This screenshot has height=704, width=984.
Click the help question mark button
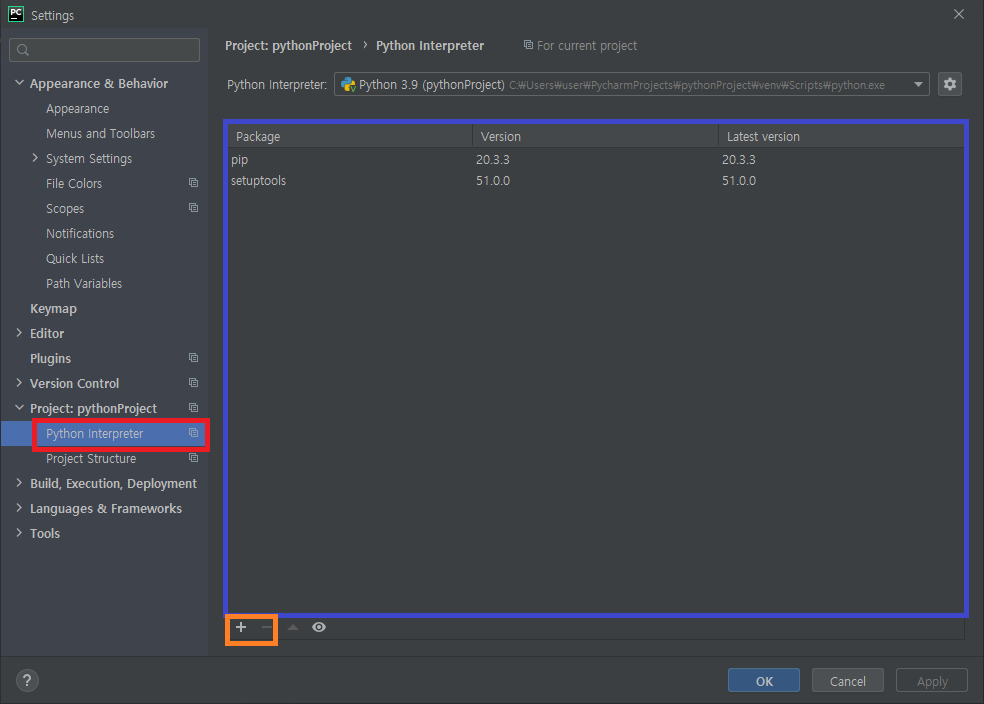(27, 680)
